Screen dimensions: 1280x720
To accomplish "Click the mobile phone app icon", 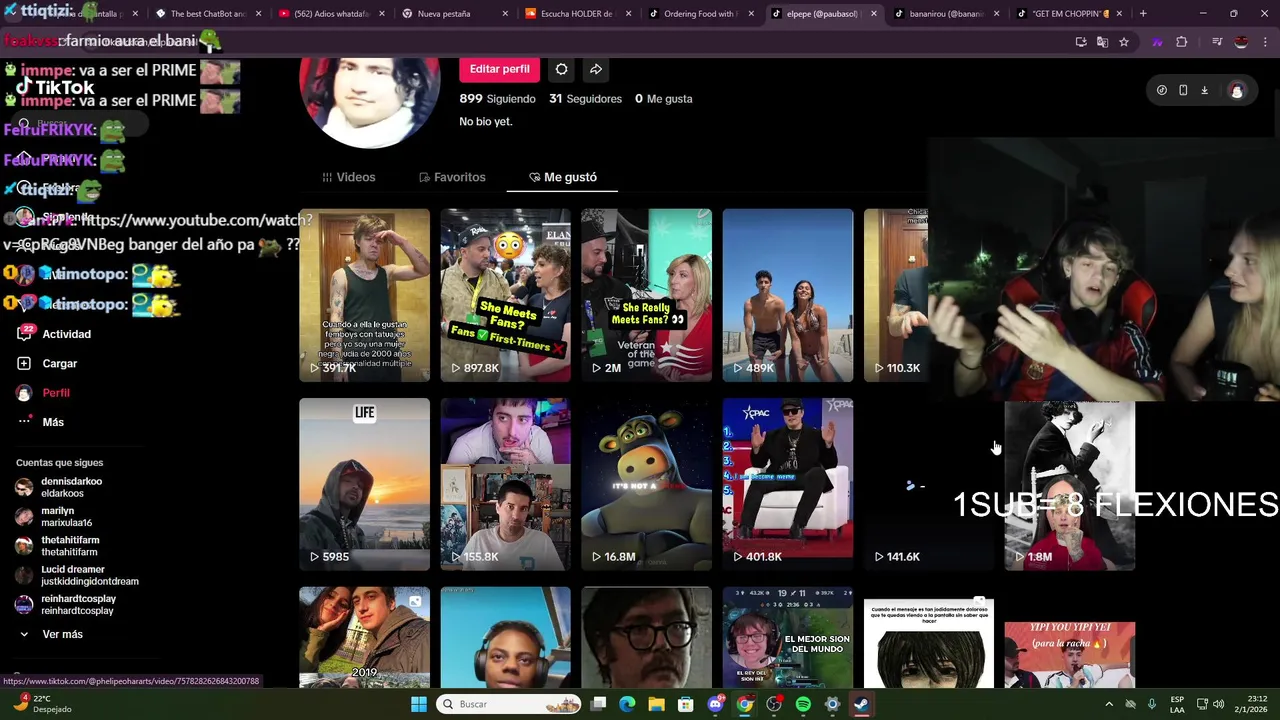I will (1183, 90).
